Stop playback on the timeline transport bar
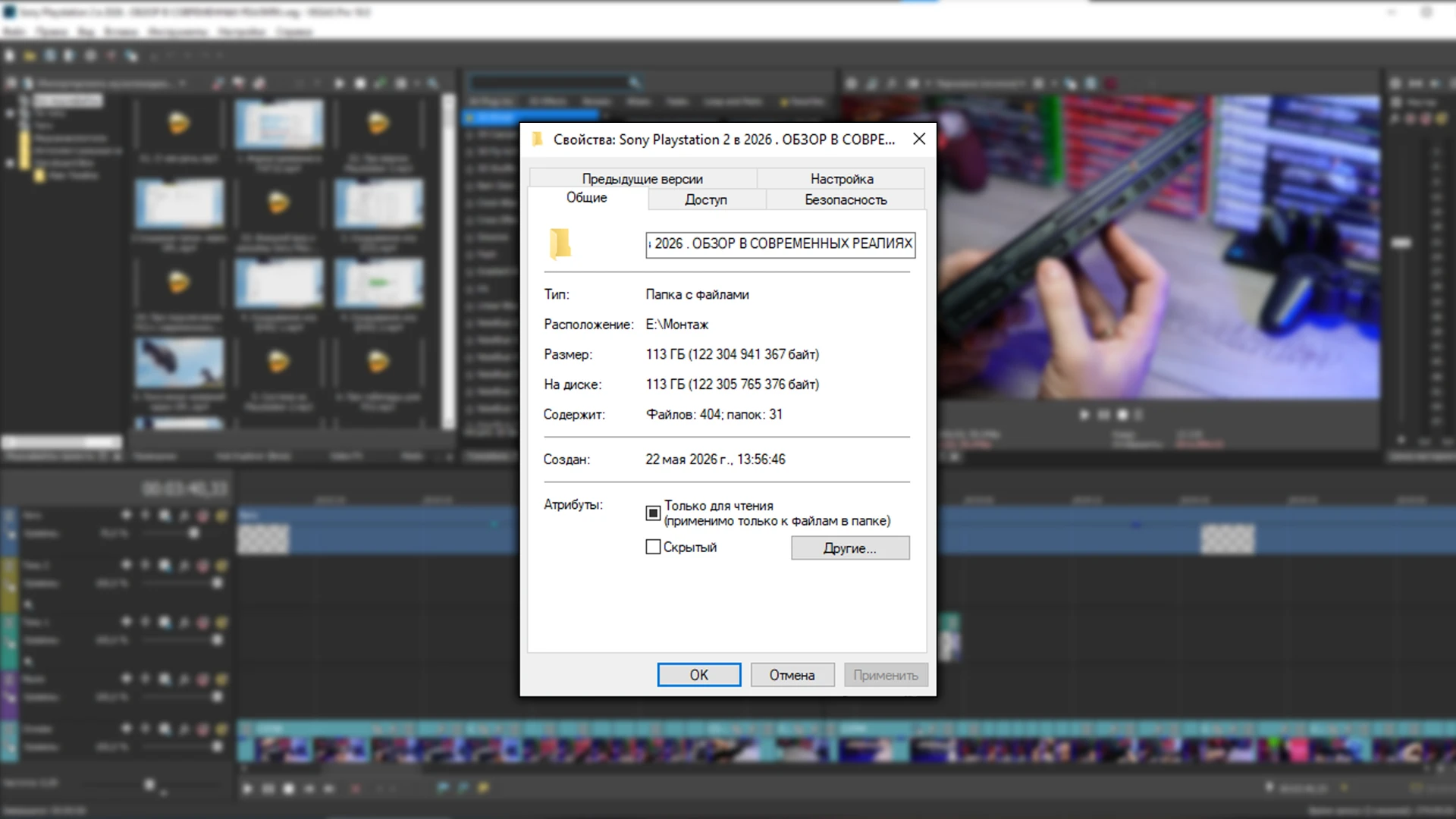1456x819 pixels. pyautogui.click(x=289, y=789)
